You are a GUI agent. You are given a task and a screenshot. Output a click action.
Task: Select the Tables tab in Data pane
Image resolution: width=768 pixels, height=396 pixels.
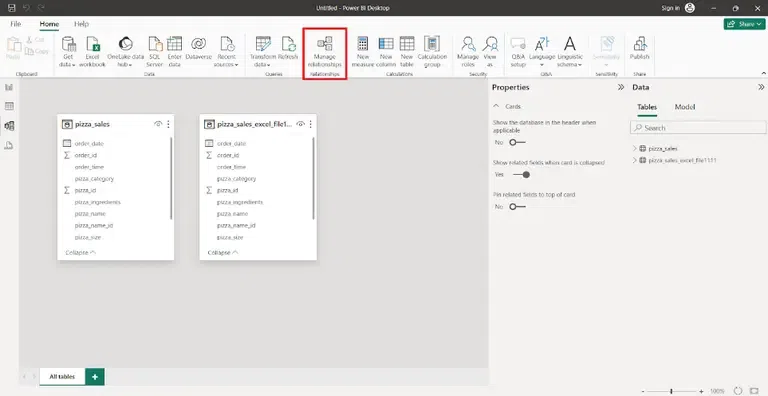pyautogui.click(x=647, y=107)
